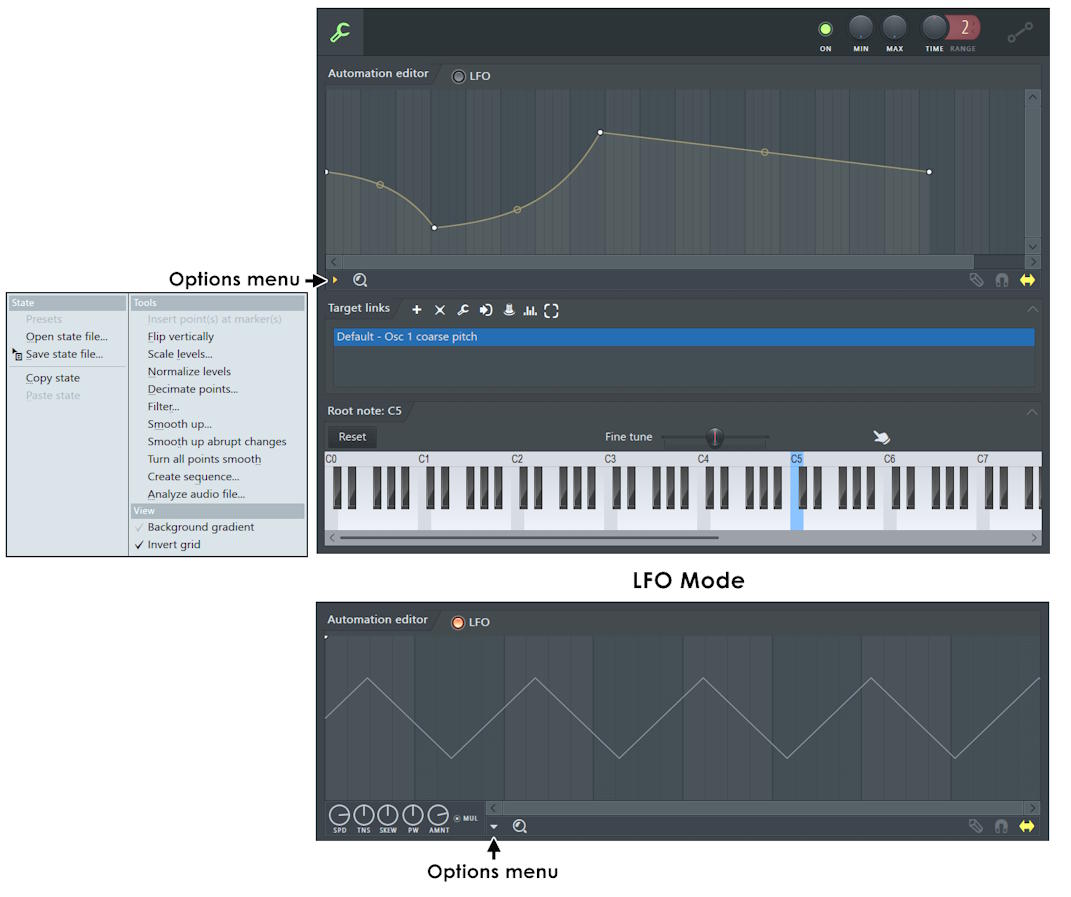
Task: Click the magnifier zoom icon below automation editor
Action: click(360, 281)
